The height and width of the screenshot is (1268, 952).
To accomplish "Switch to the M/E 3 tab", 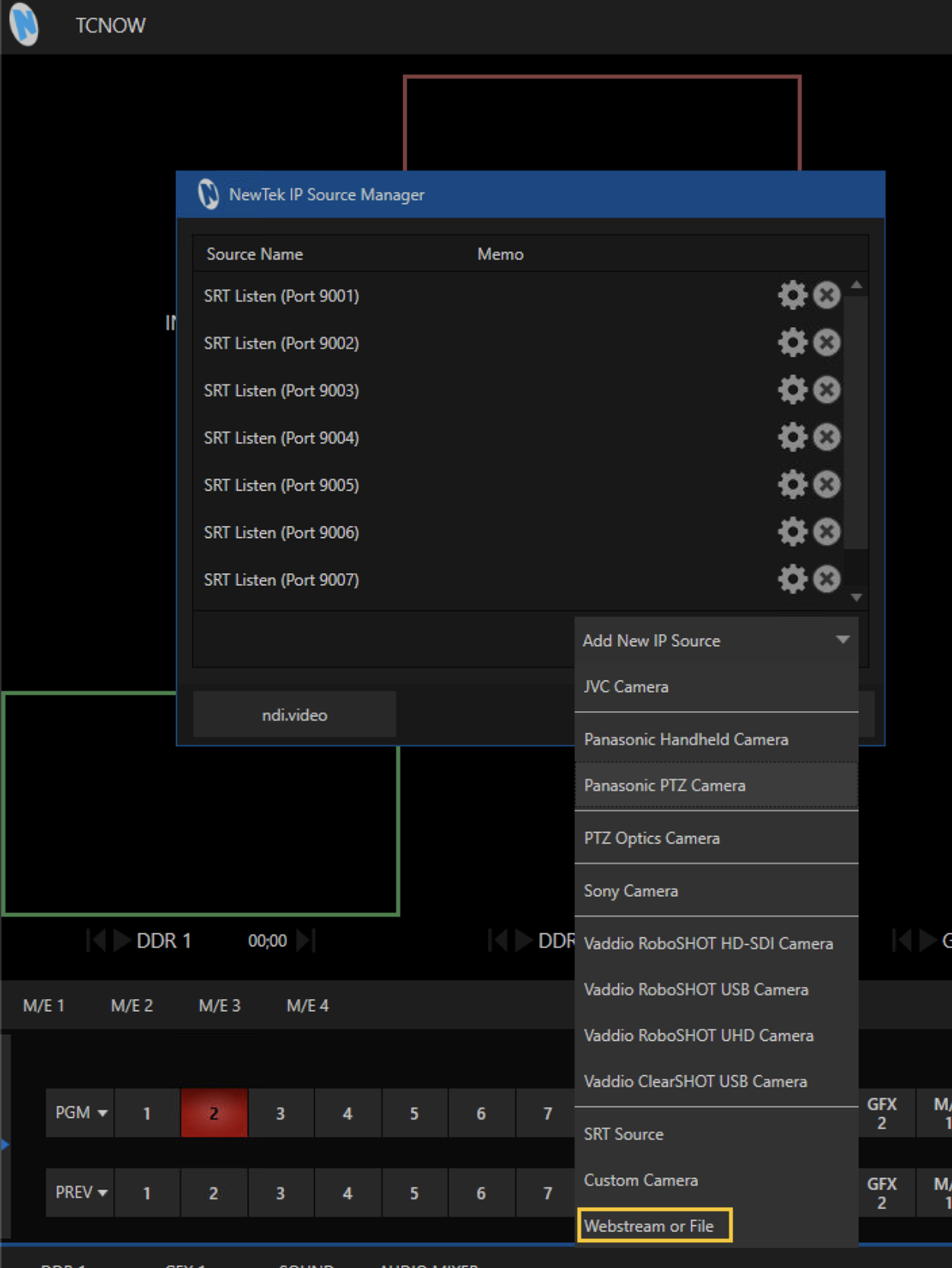I will coord(220,1005).
